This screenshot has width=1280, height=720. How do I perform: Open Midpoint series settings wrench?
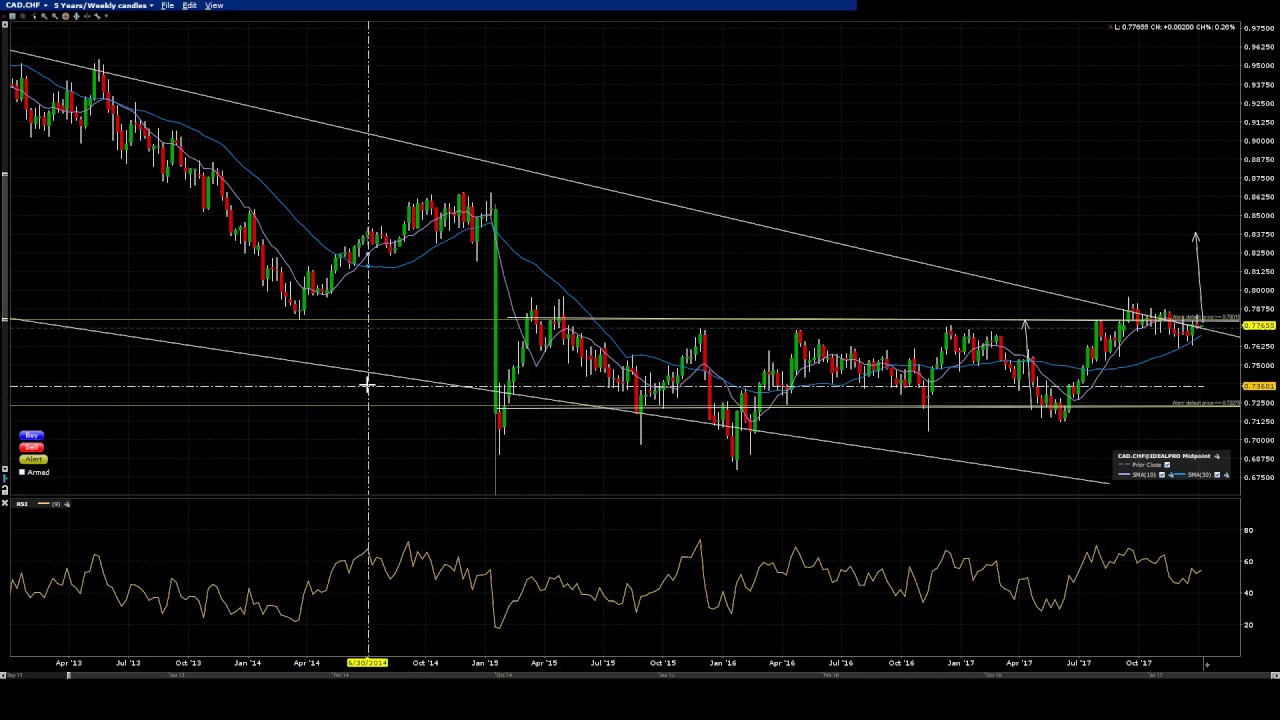[x=1217, y=456]
